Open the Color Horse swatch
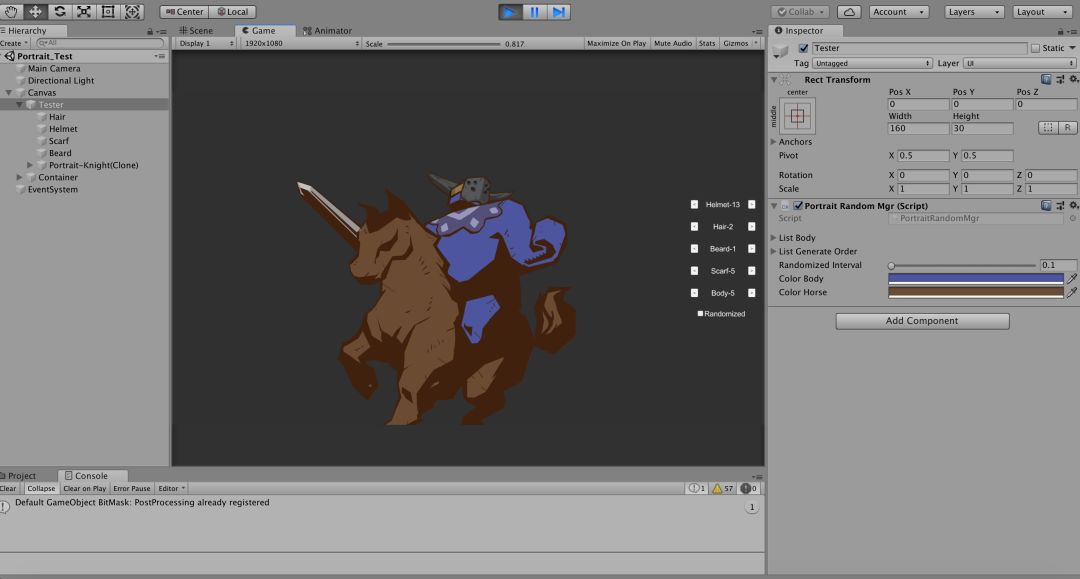 pyautogui.click(x=976, y=292)
